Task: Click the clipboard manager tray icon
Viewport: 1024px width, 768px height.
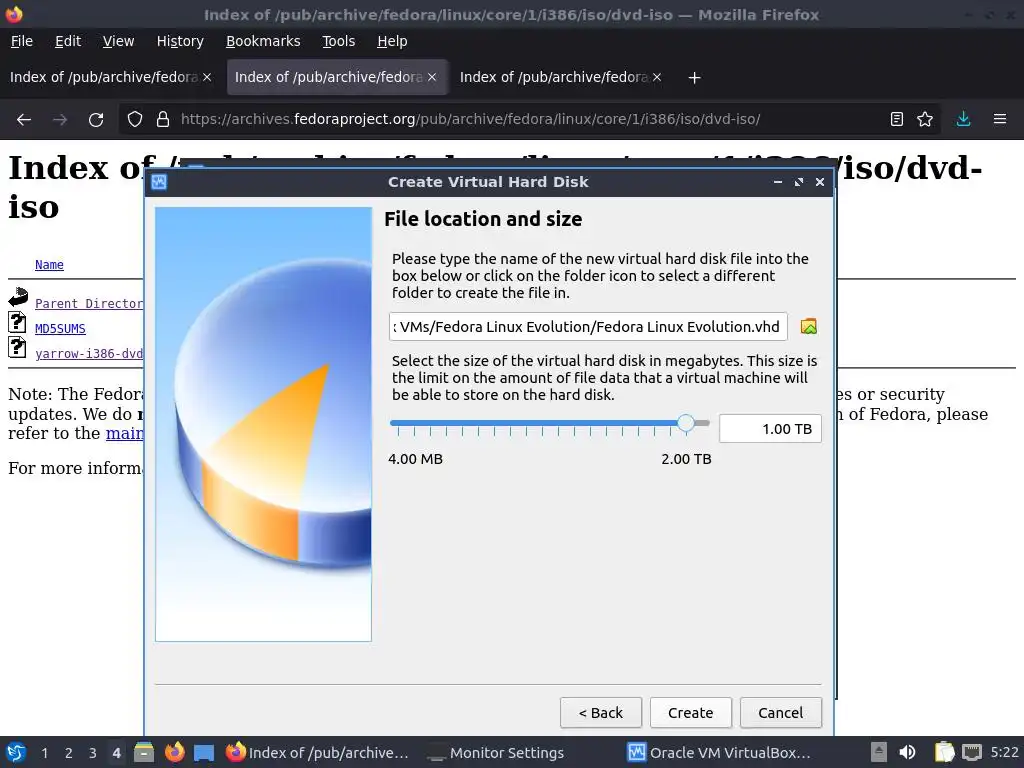Action: click(x=944, y=753)
